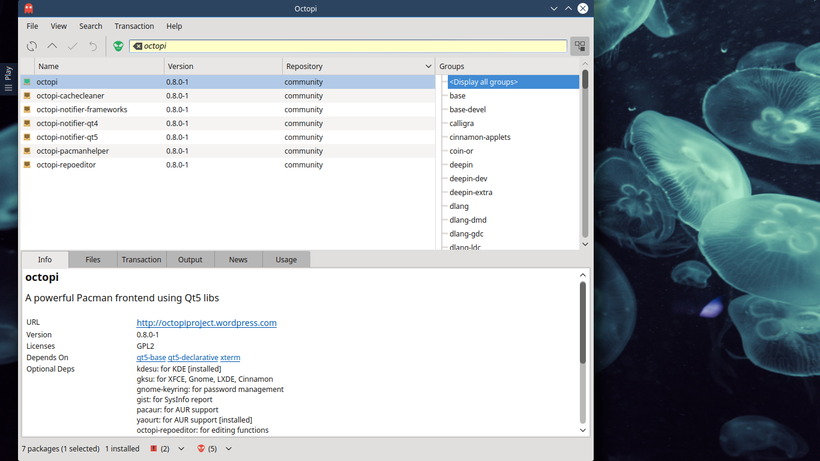820x461 pixels.
Task: Click package icon for octopi-notifier-qt5
Action: (27, 137)
